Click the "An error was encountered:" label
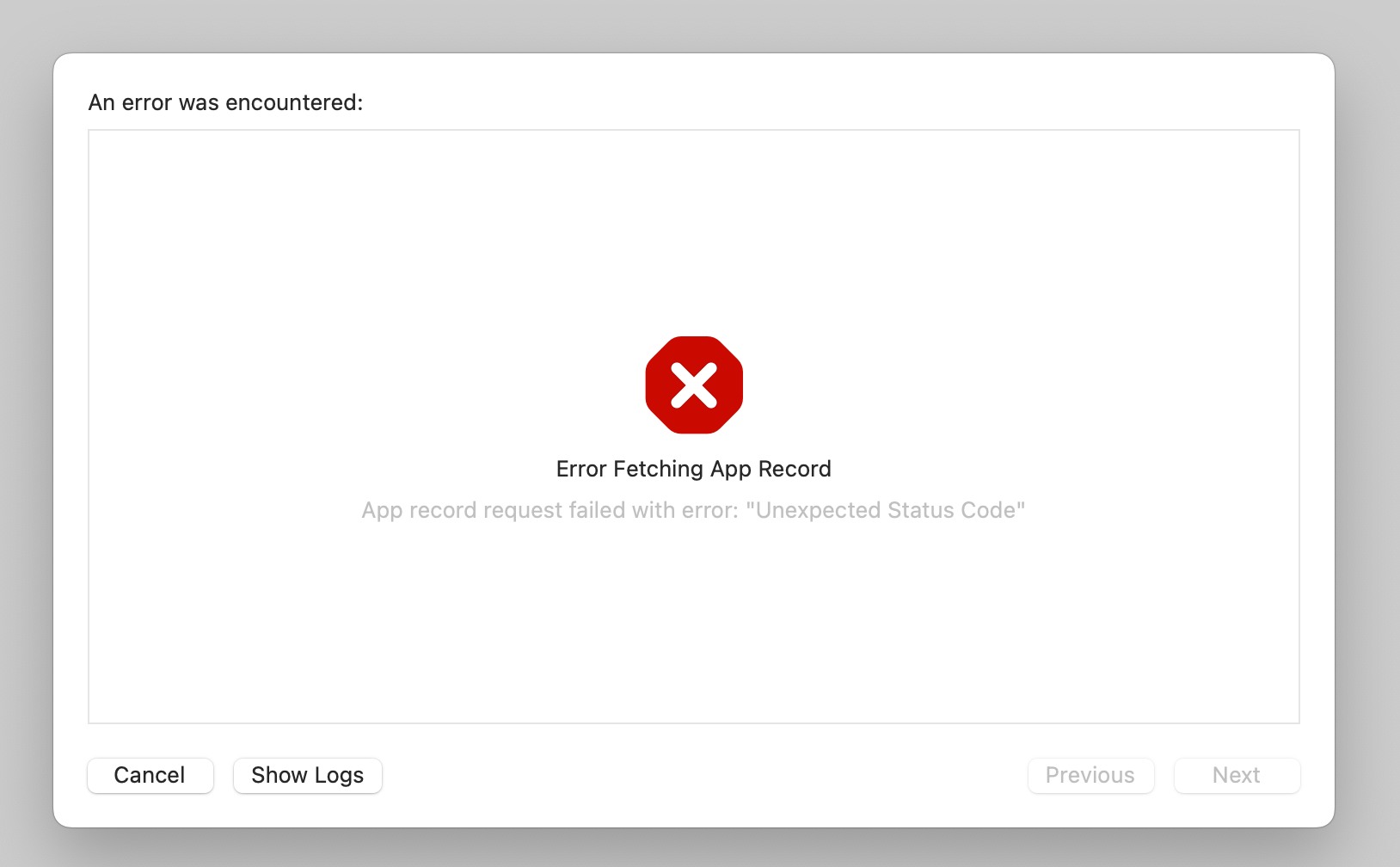1400x867 pixels. (x=226, y=102)
